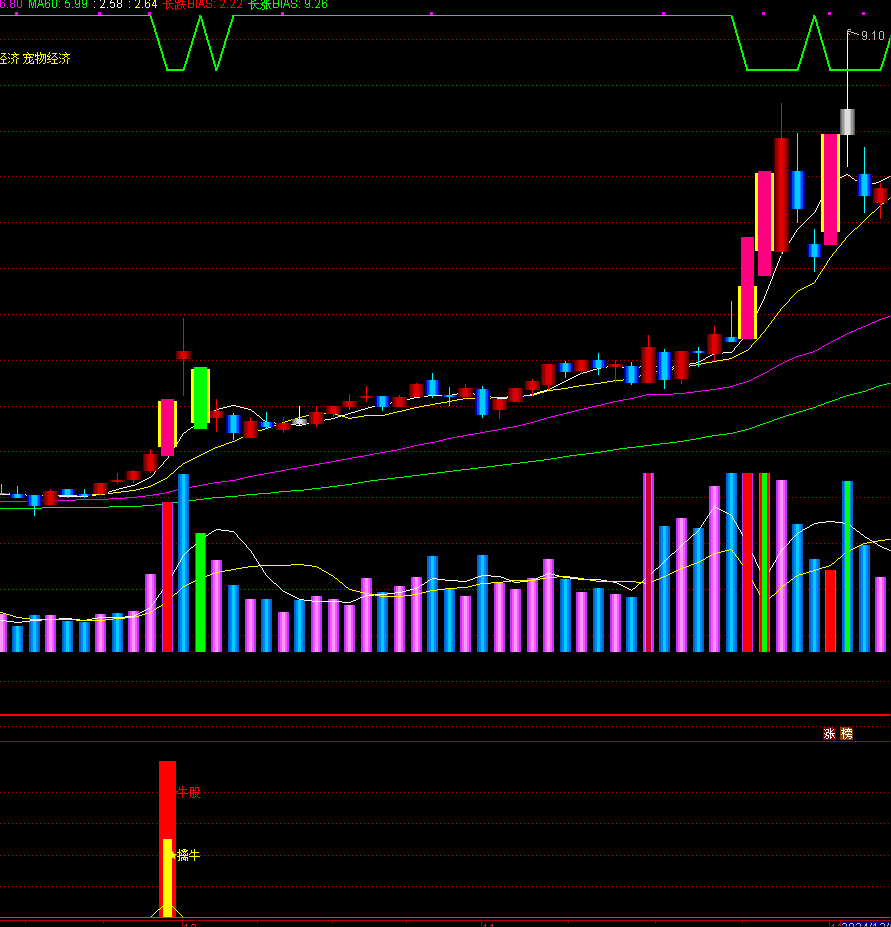This screenshot has height=927, width=891.
Task: Click the 9.10 high price marker
Action: click(x=872, y=36)
